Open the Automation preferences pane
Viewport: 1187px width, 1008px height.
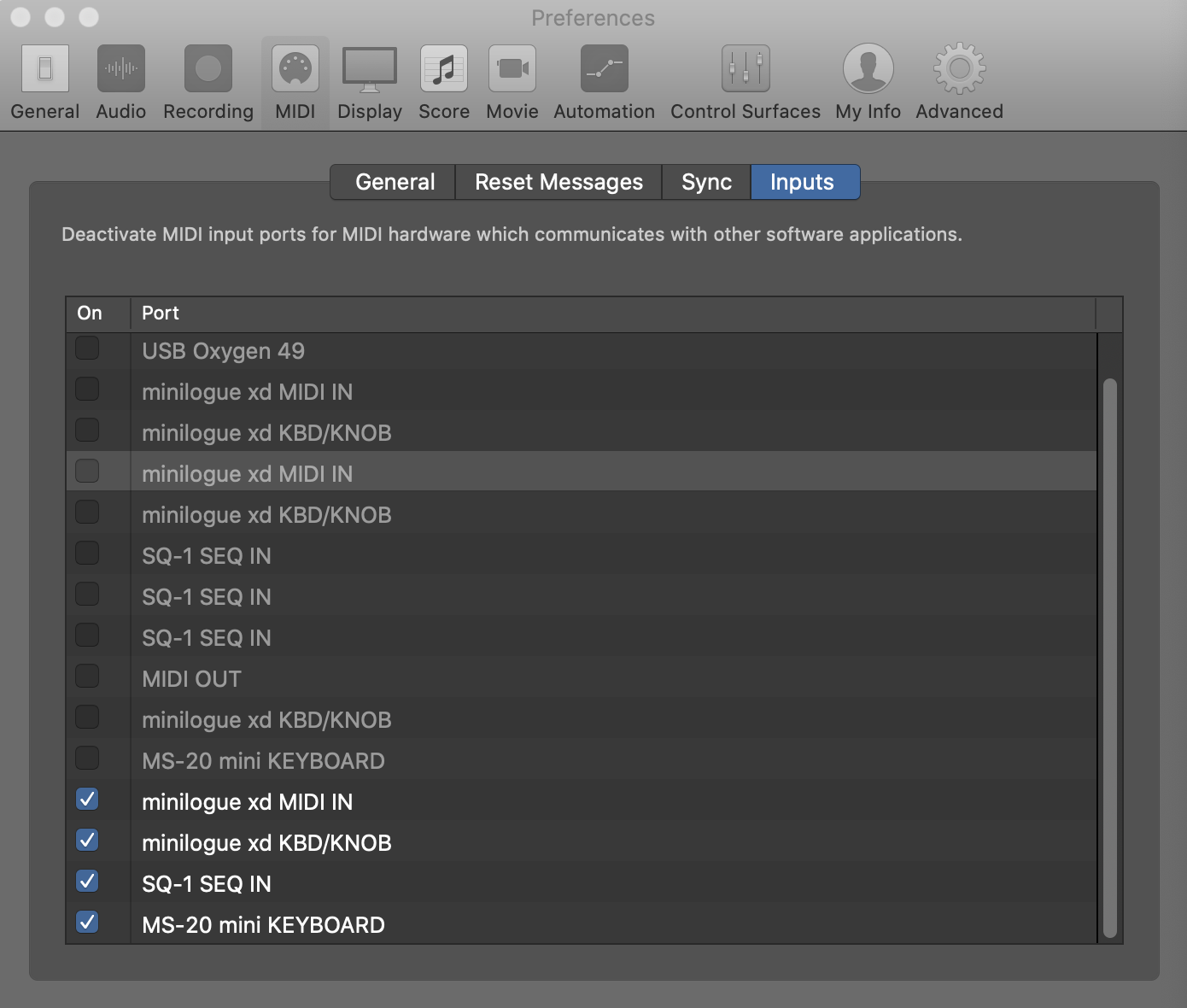604,83
